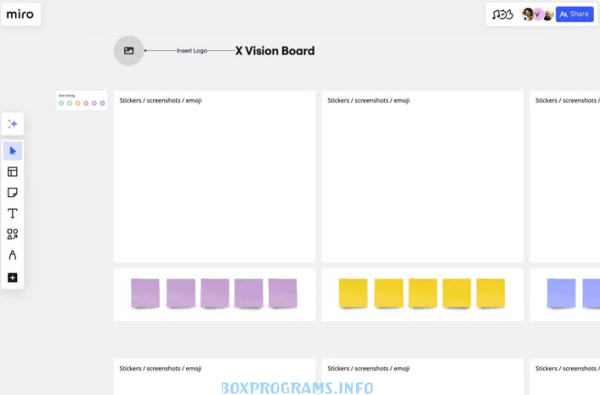Click the Insert Logo label
This screenshot has height=395, width=600.
point(192,51)
